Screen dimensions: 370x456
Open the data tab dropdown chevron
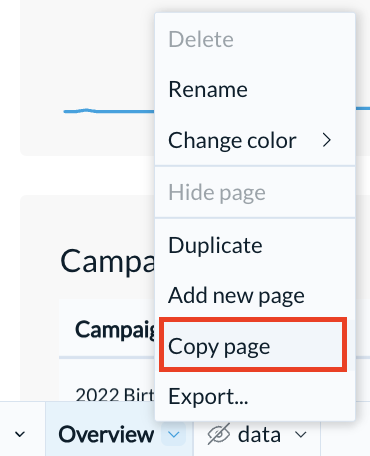coord(301,434)
